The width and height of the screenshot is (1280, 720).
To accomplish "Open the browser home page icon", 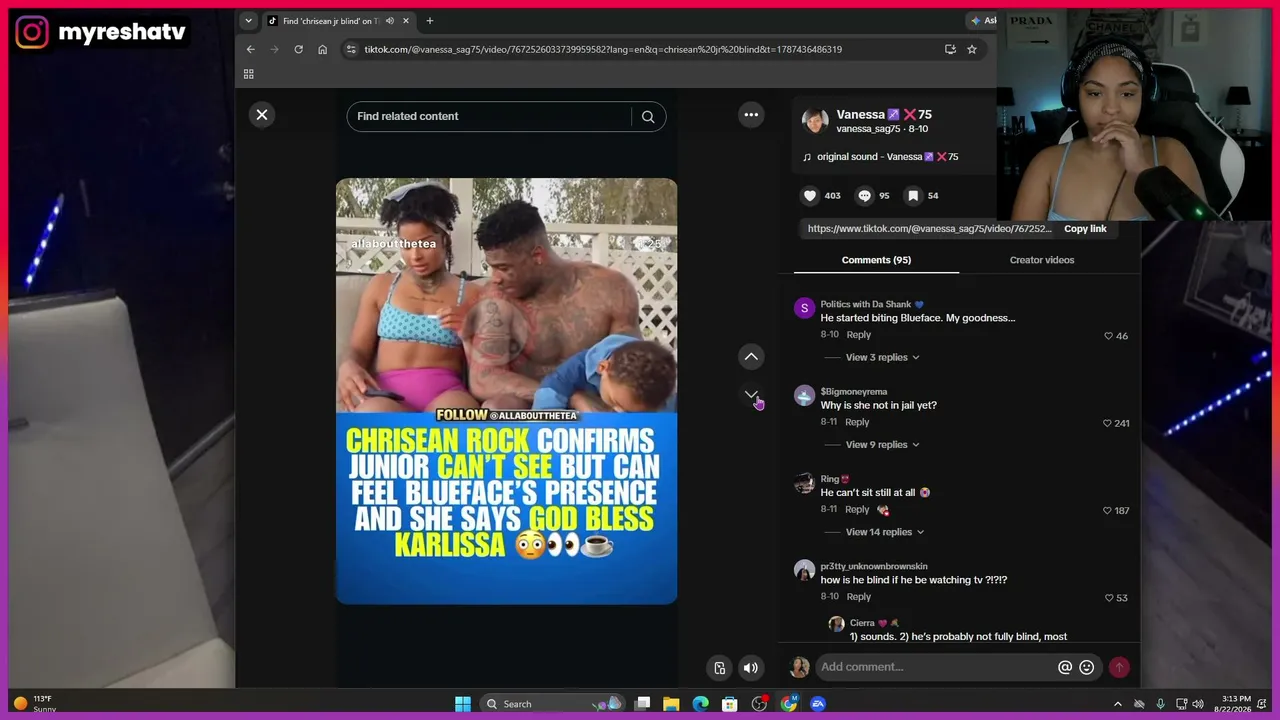I will [322, 49].
